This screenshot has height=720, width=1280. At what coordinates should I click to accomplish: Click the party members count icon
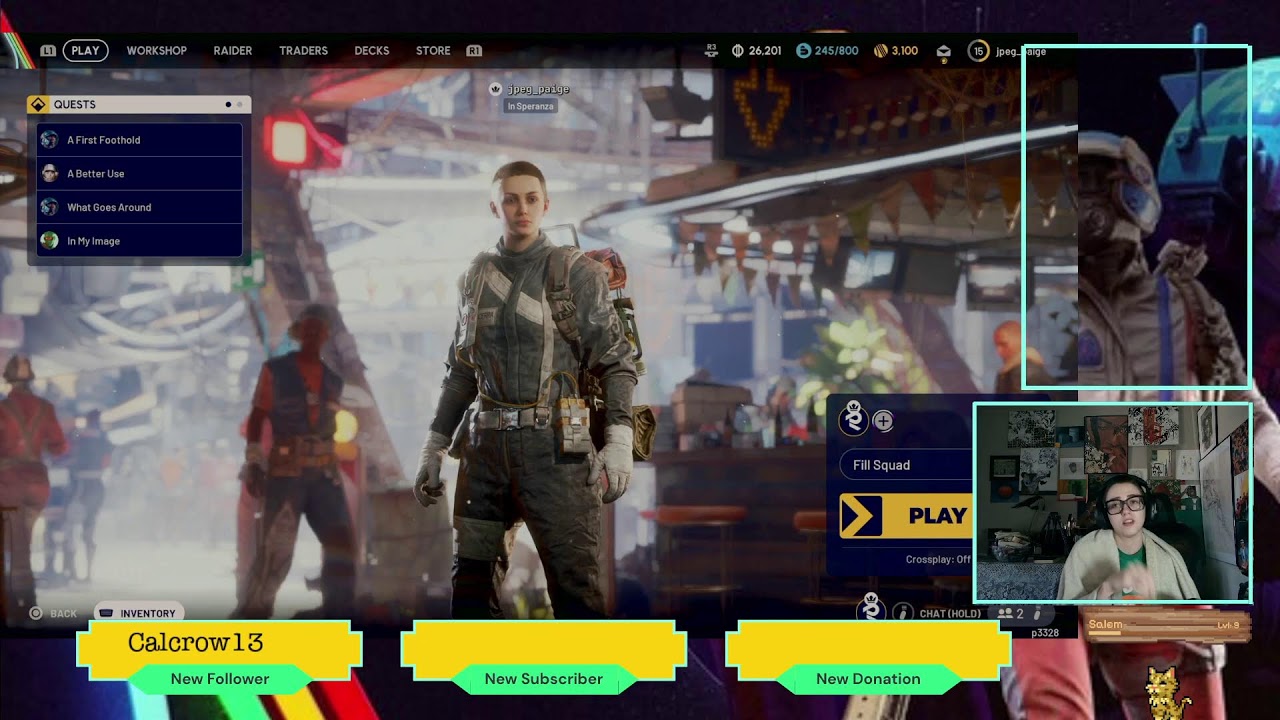(x=1010, y=613)
